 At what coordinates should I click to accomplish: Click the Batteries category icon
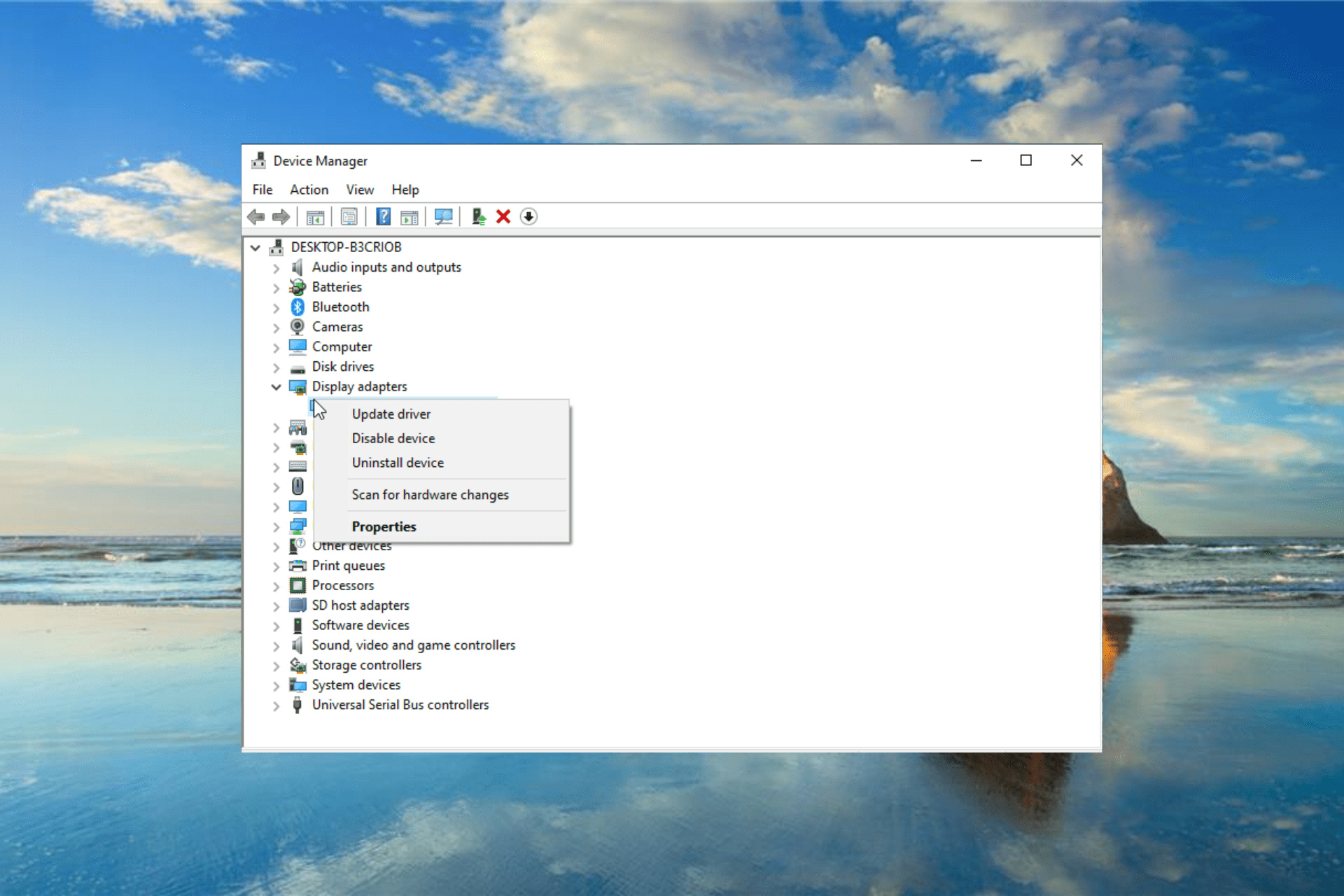coord(297,287)
